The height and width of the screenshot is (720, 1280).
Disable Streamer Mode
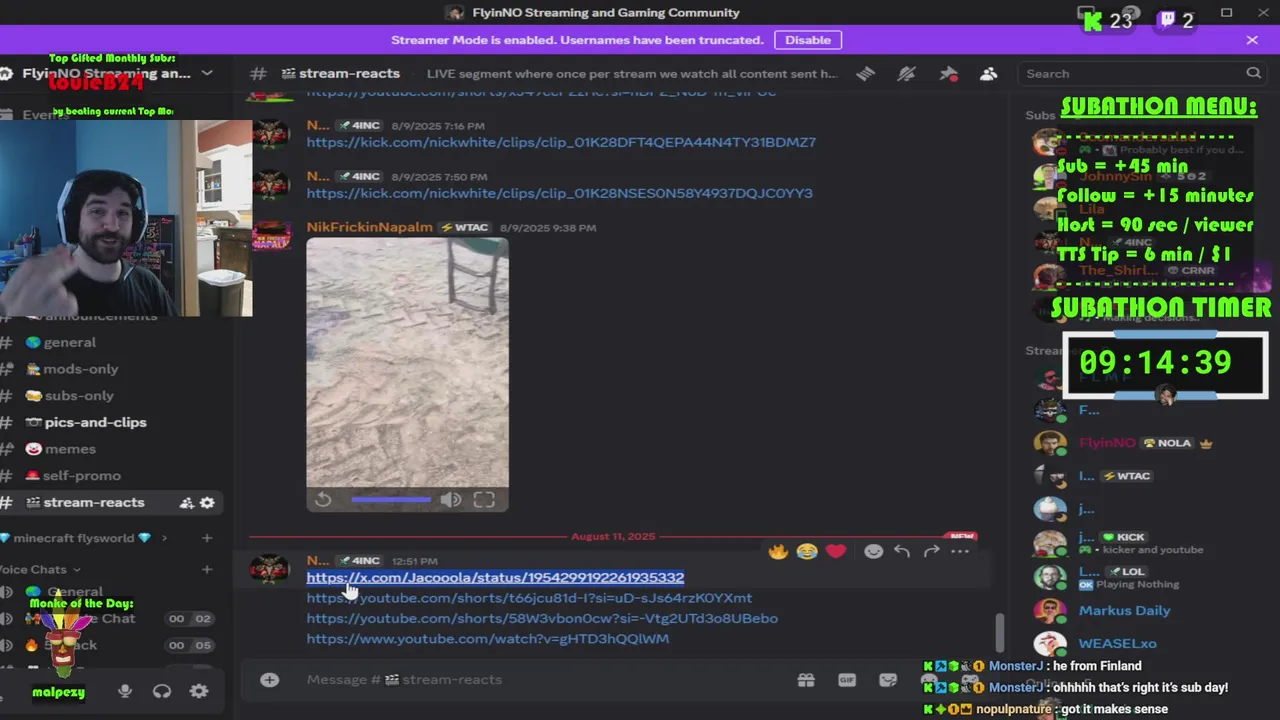point(808,40)
